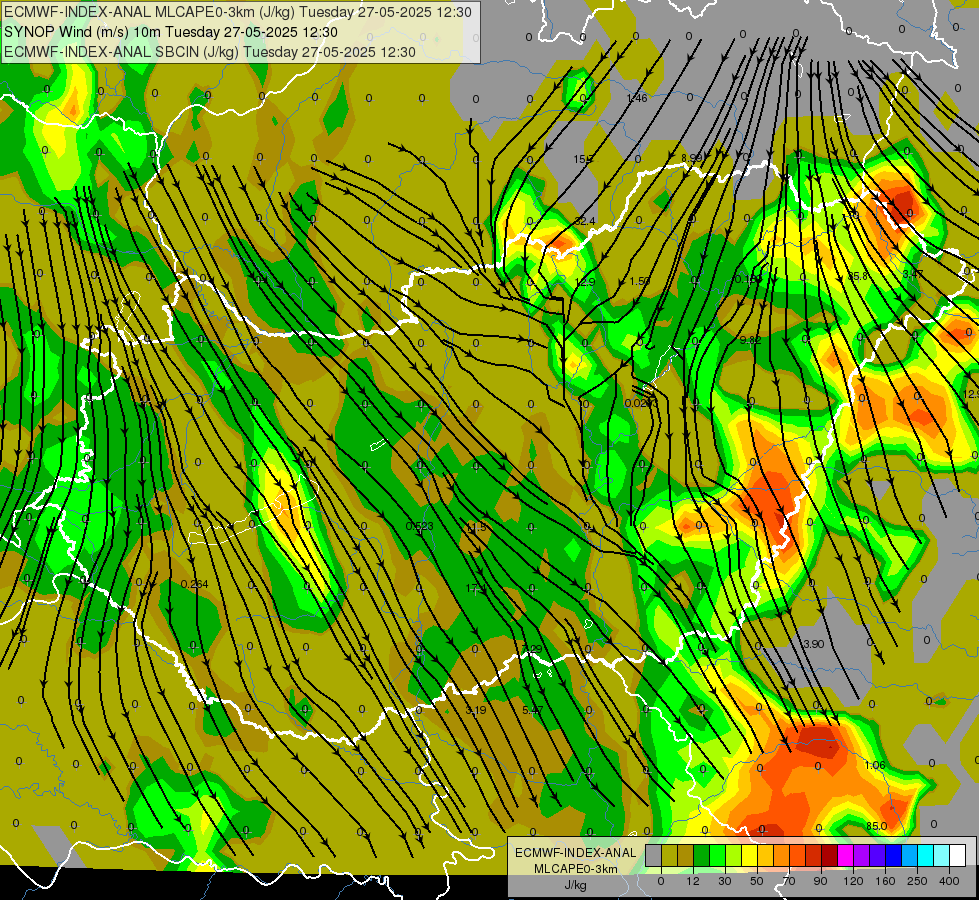Click the station value 3.47 on map

click(913, 274)
